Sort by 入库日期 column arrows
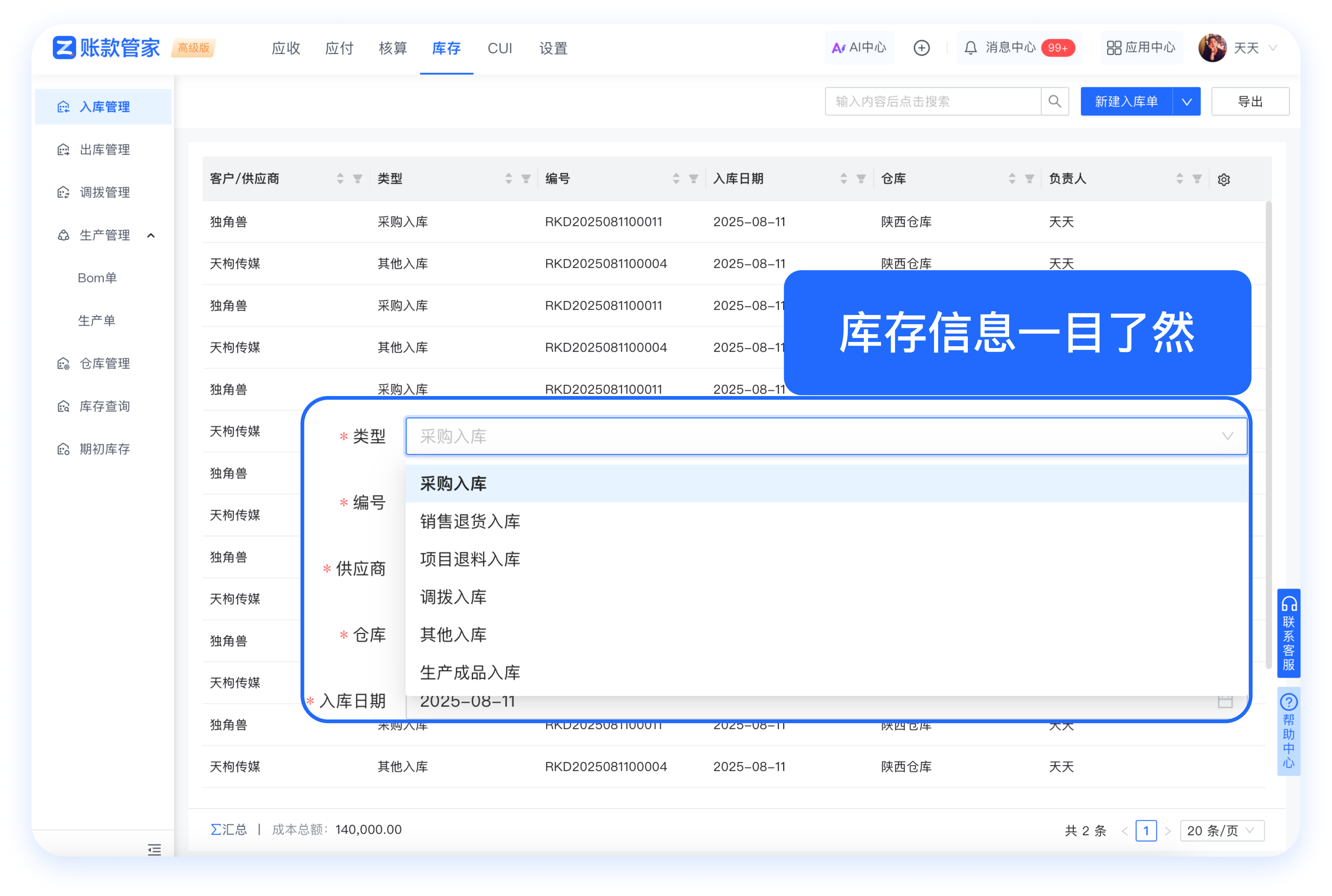 [x=843, y=179]
